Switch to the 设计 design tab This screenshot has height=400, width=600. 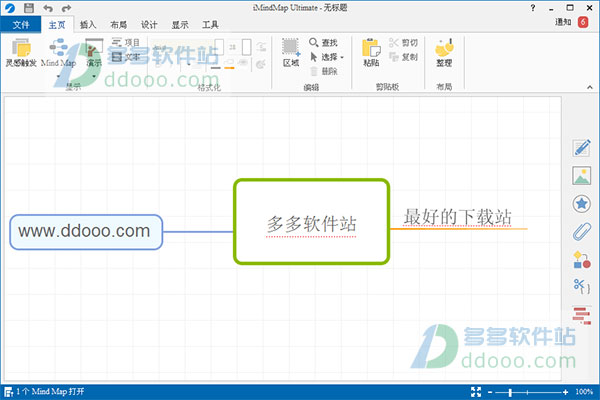pyautogui.click(x=149, y=25)
